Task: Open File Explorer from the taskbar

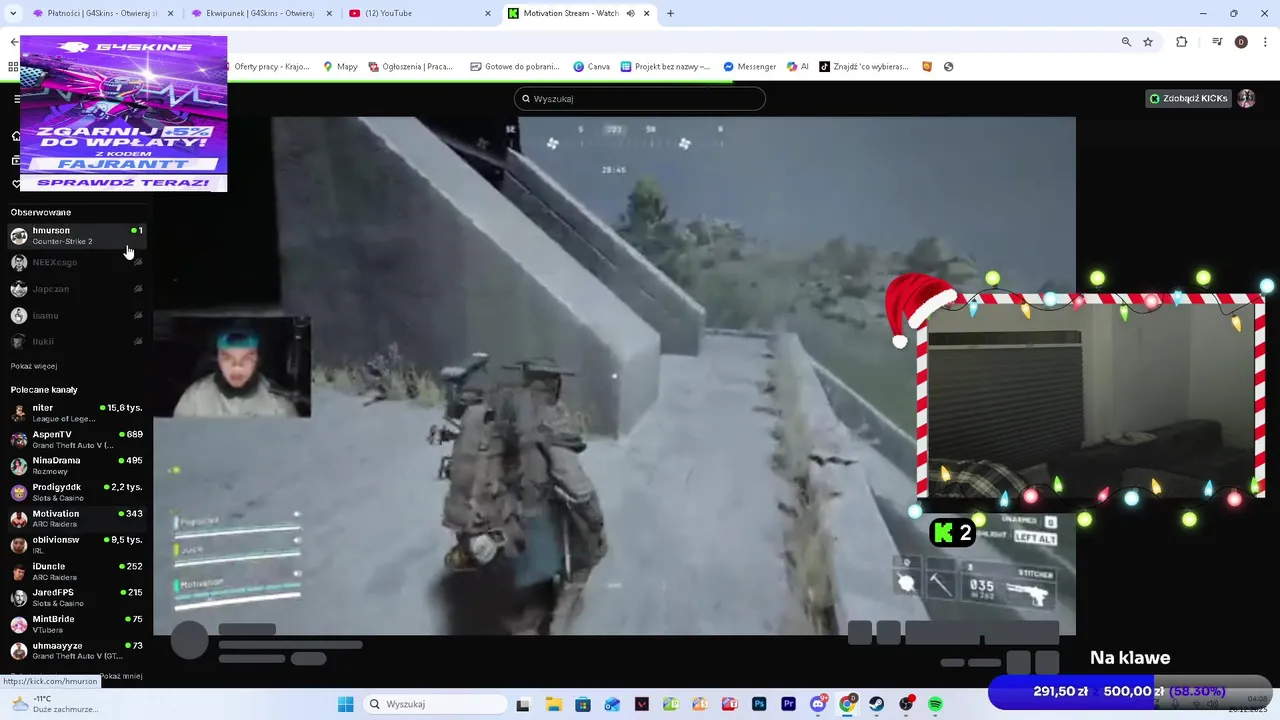Action: tap(553, 704)
